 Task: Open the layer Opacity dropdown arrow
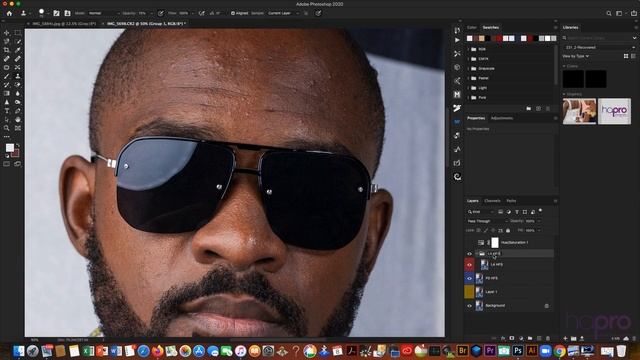pyautogui.click(x=539, y=221)
